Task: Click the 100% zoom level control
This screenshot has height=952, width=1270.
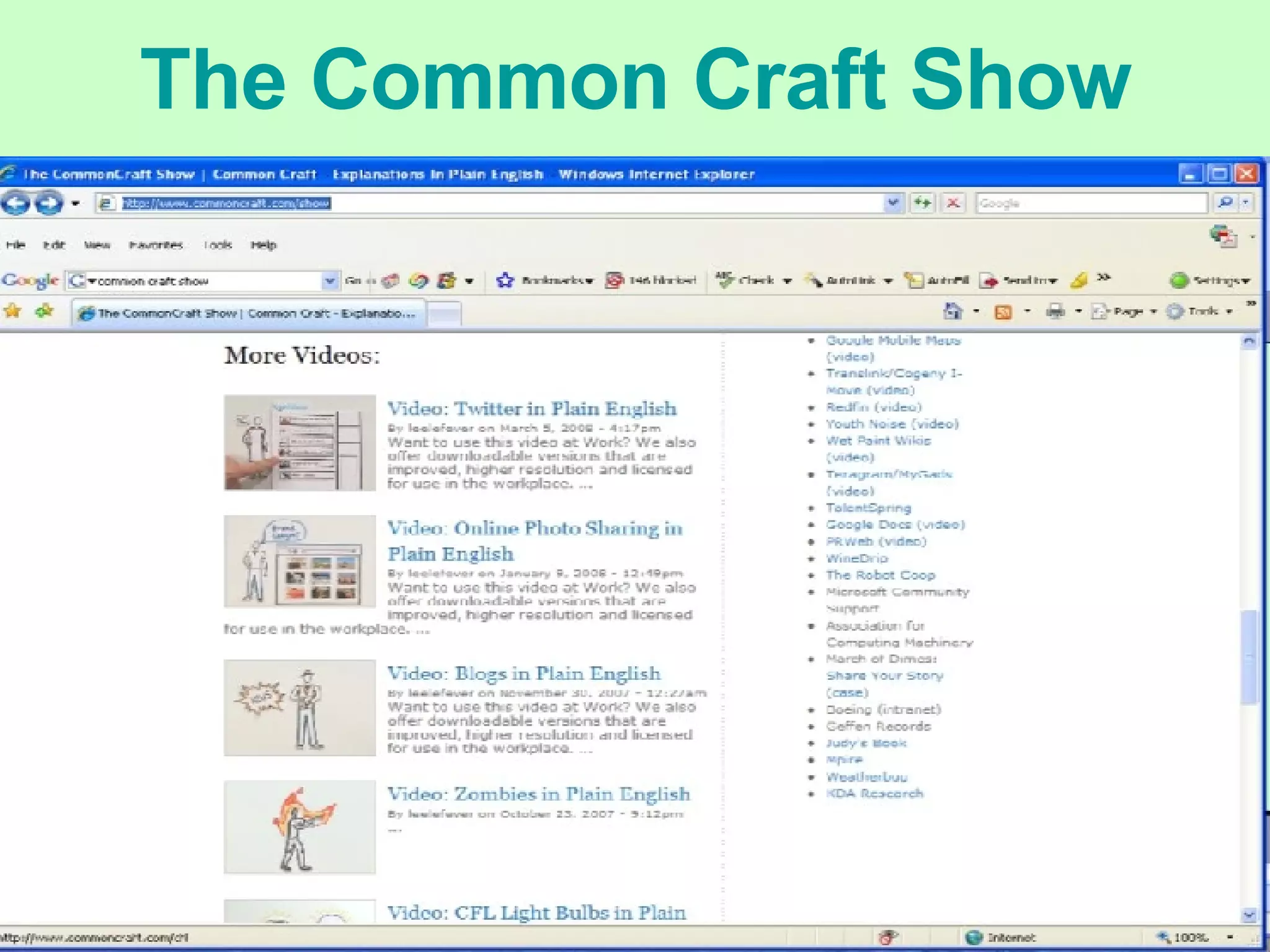Action: click(x=1194, y=937)
